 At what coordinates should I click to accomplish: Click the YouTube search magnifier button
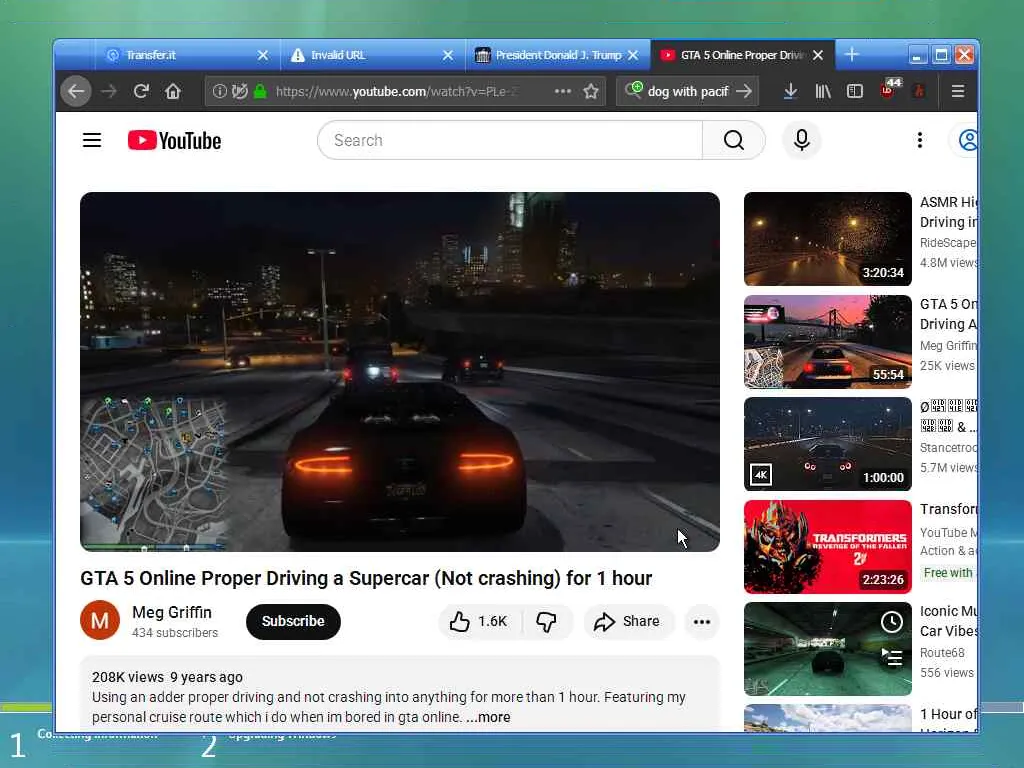pos(733,140)
